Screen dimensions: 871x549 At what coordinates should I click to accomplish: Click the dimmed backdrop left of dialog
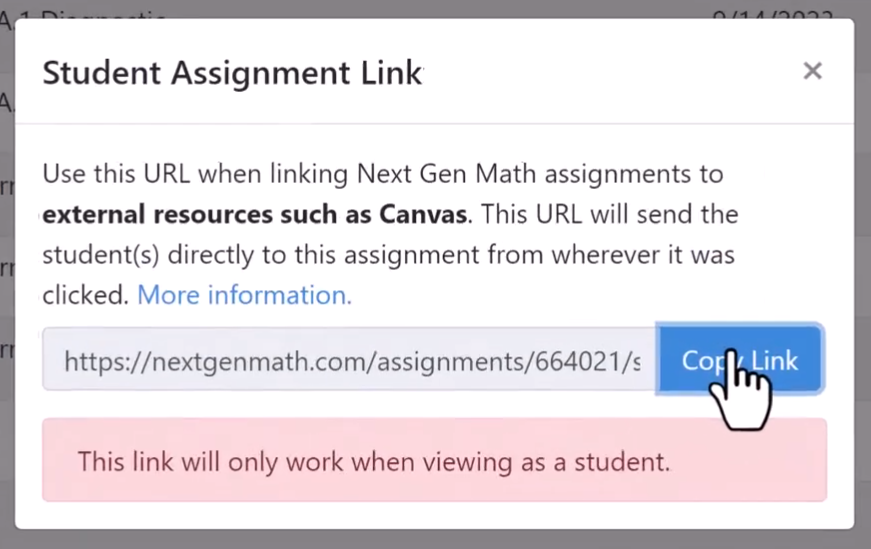pyautogui.click(x=7, y=278)
